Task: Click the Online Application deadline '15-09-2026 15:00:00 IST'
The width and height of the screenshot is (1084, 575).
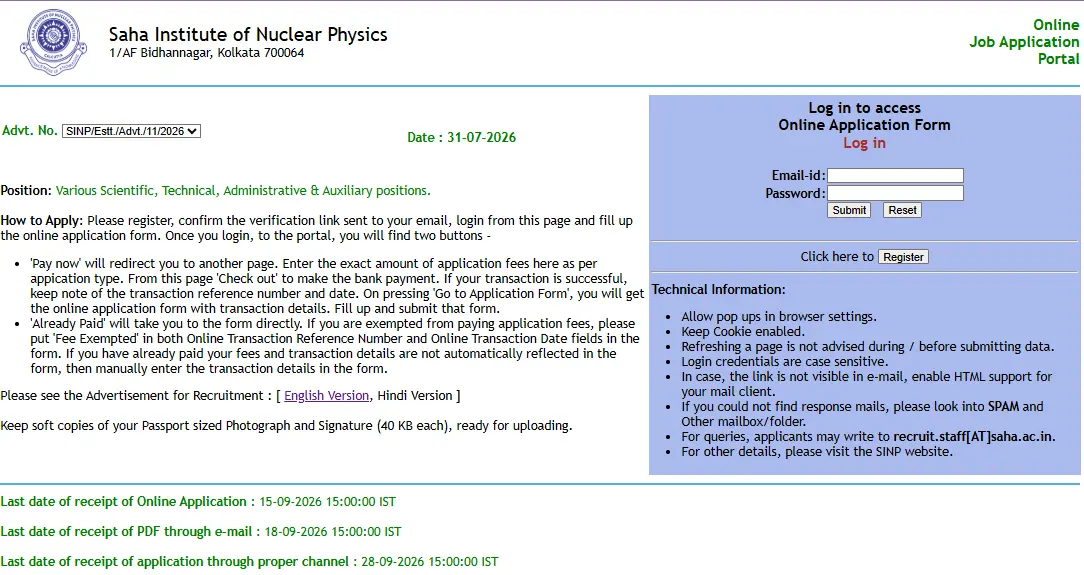Action: click(x=328, y=502)
